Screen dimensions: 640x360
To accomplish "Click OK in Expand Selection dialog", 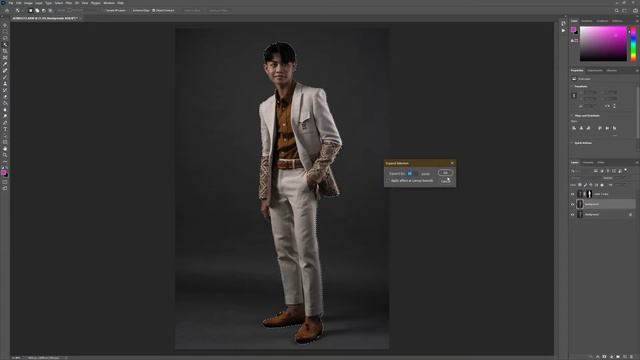I will 445,173.
